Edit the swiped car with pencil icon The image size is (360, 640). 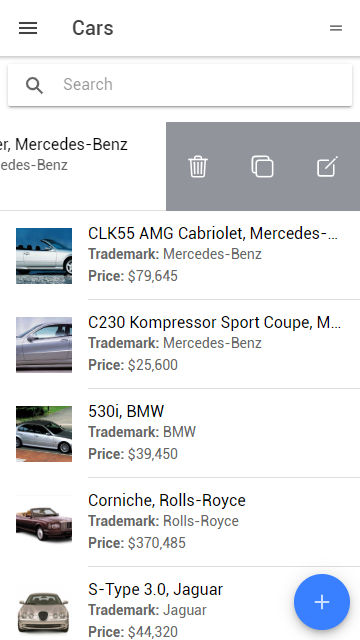327,167
